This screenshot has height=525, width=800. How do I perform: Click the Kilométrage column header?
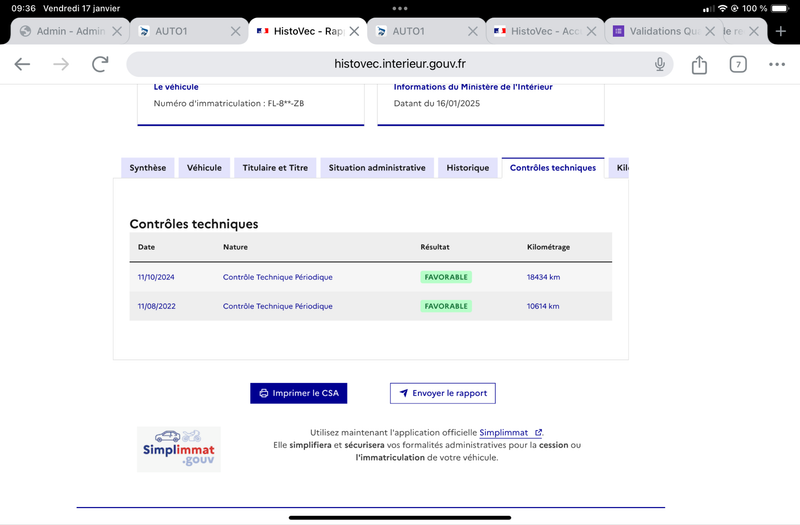pyautogui.click(x=548, y=247)
